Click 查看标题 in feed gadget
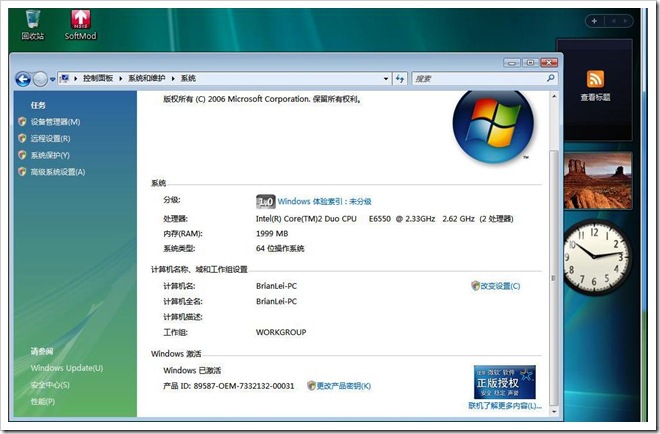The width and height of the screenshot is (660, 434). click(x=595, y=97)
